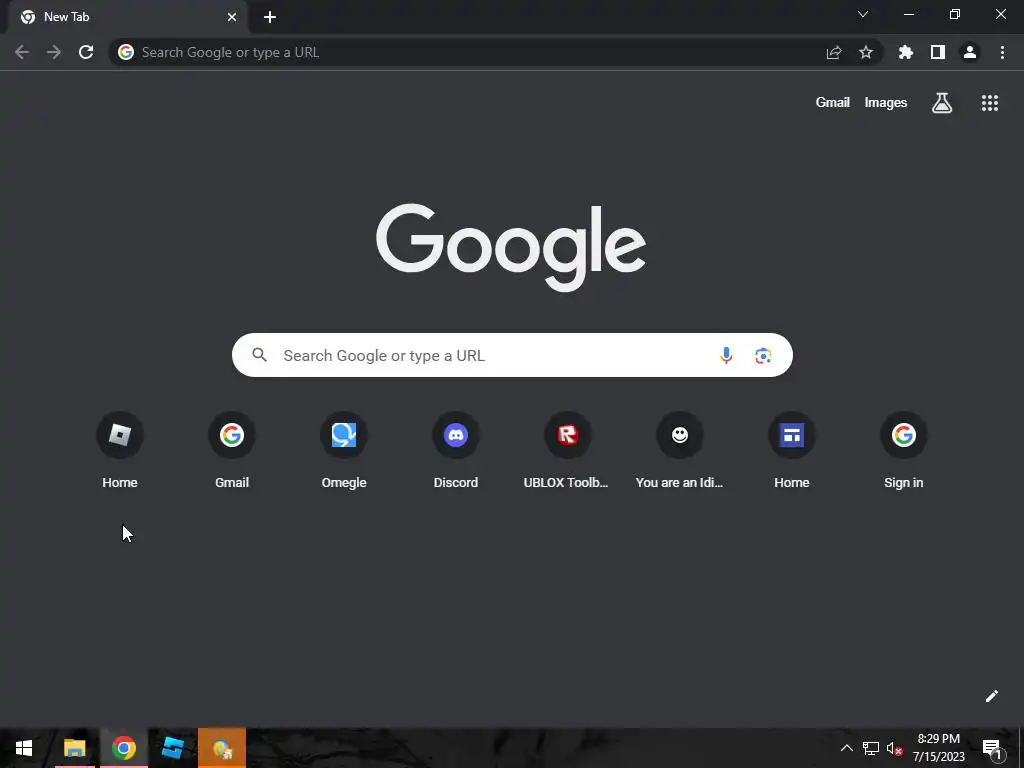
Task: Search by image with Google Lens icon
Action: click(763, 355)
